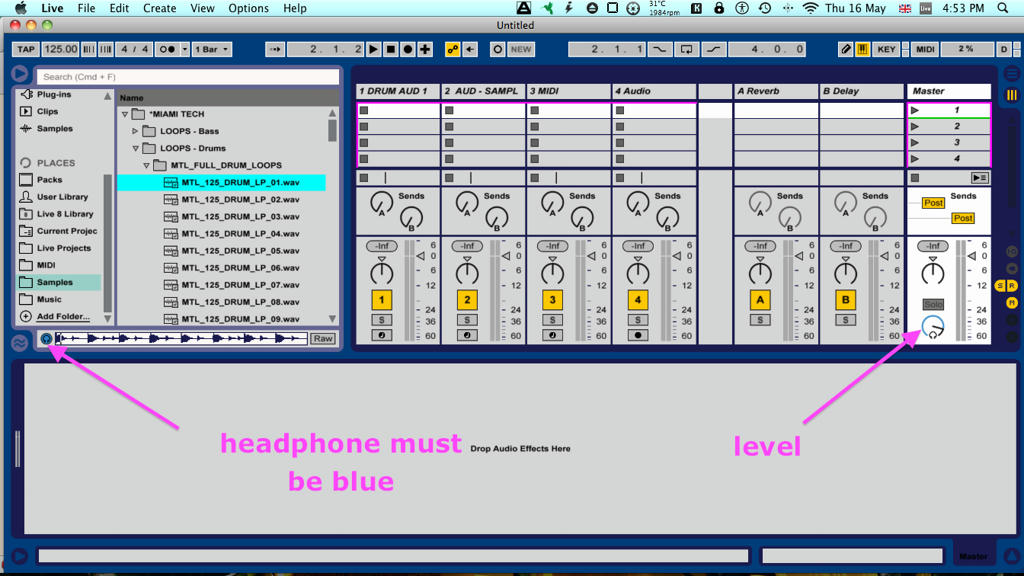Open the Options menu

(248, 8)
